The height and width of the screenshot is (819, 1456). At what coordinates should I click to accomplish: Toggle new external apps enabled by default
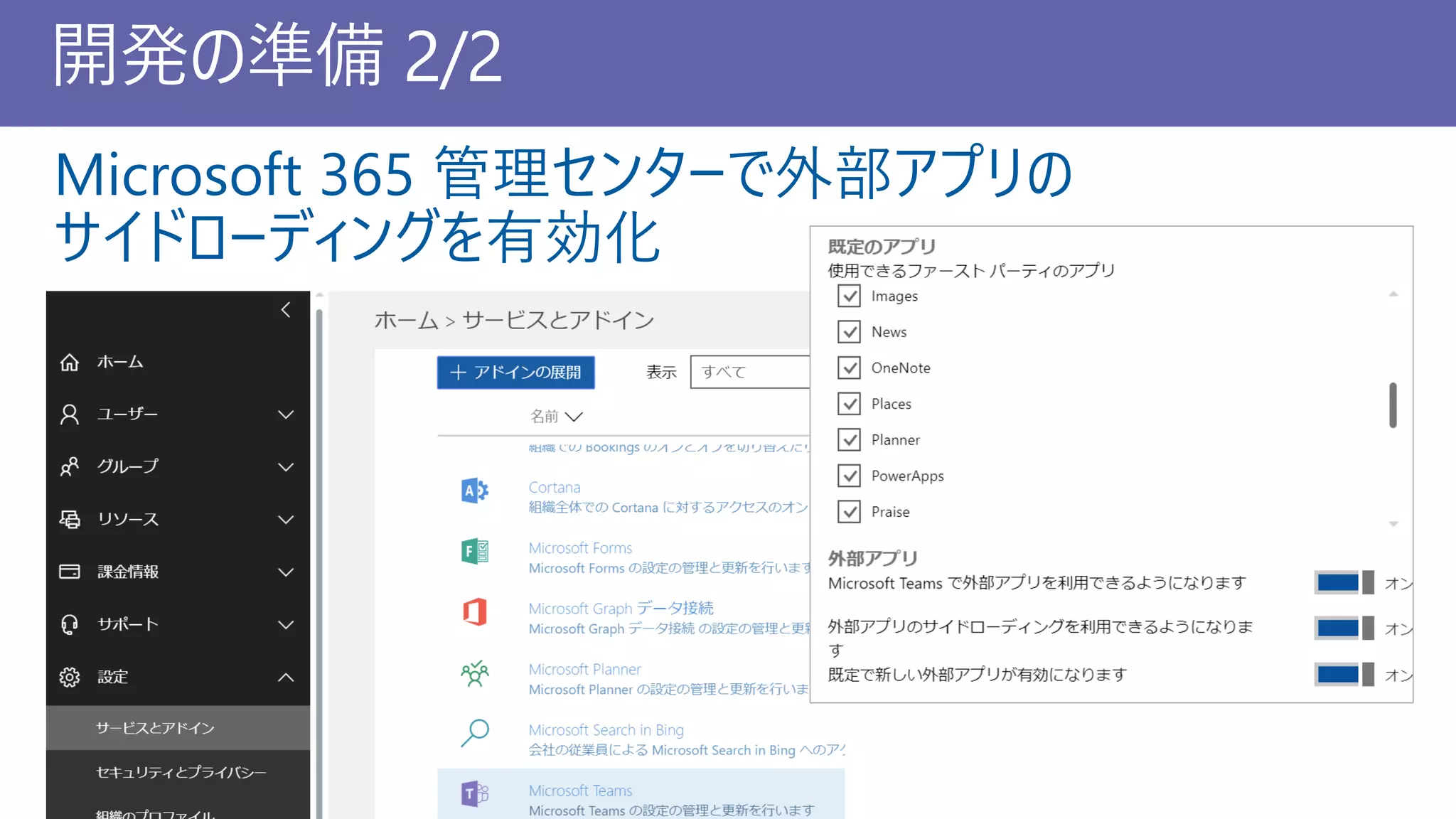1344,674
